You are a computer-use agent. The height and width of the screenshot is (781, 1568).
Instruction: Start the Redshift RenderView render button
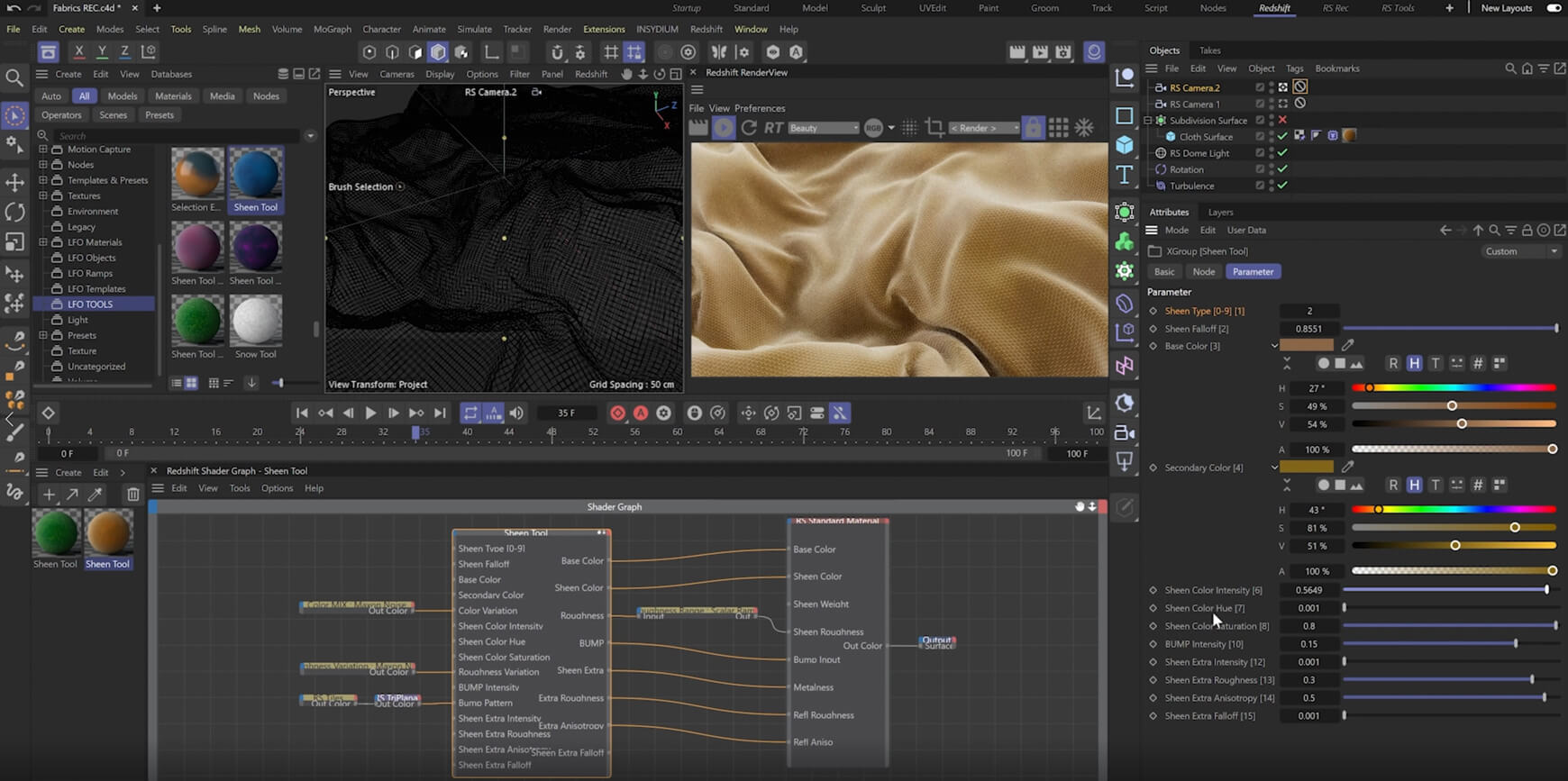click(x=724, y=128)
